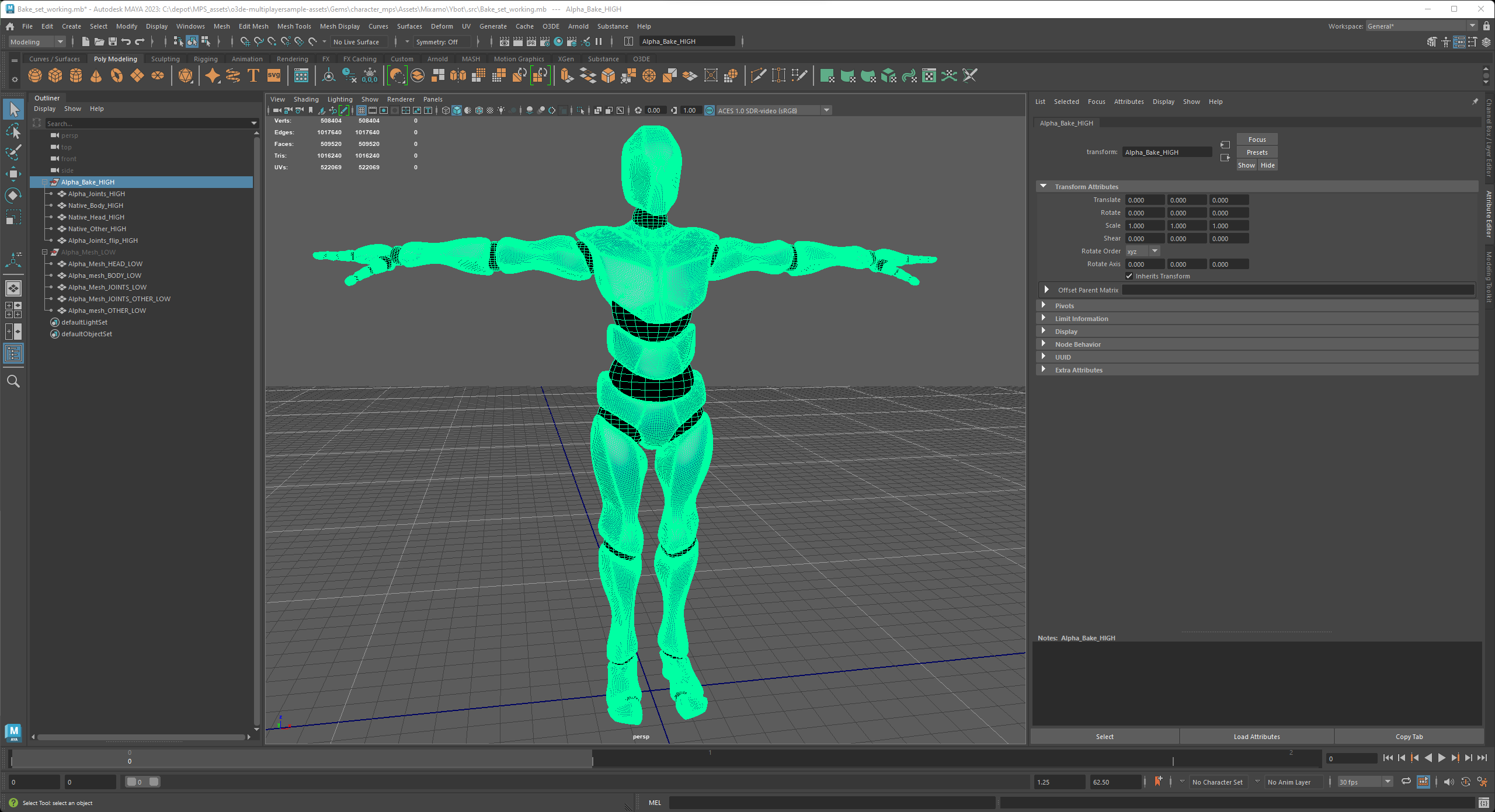Select the Lasso select tool
This screenshot has height=812, width=1495.
[x=13, y=131]
